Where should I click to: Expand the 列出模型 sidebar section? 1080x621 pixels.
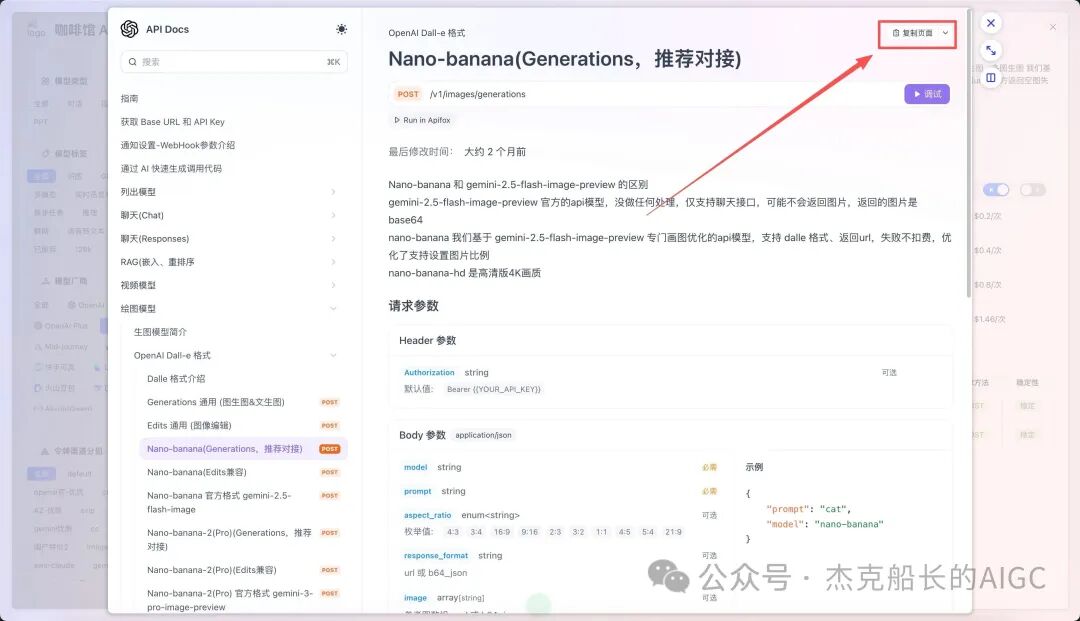click(x=333, y=192)
